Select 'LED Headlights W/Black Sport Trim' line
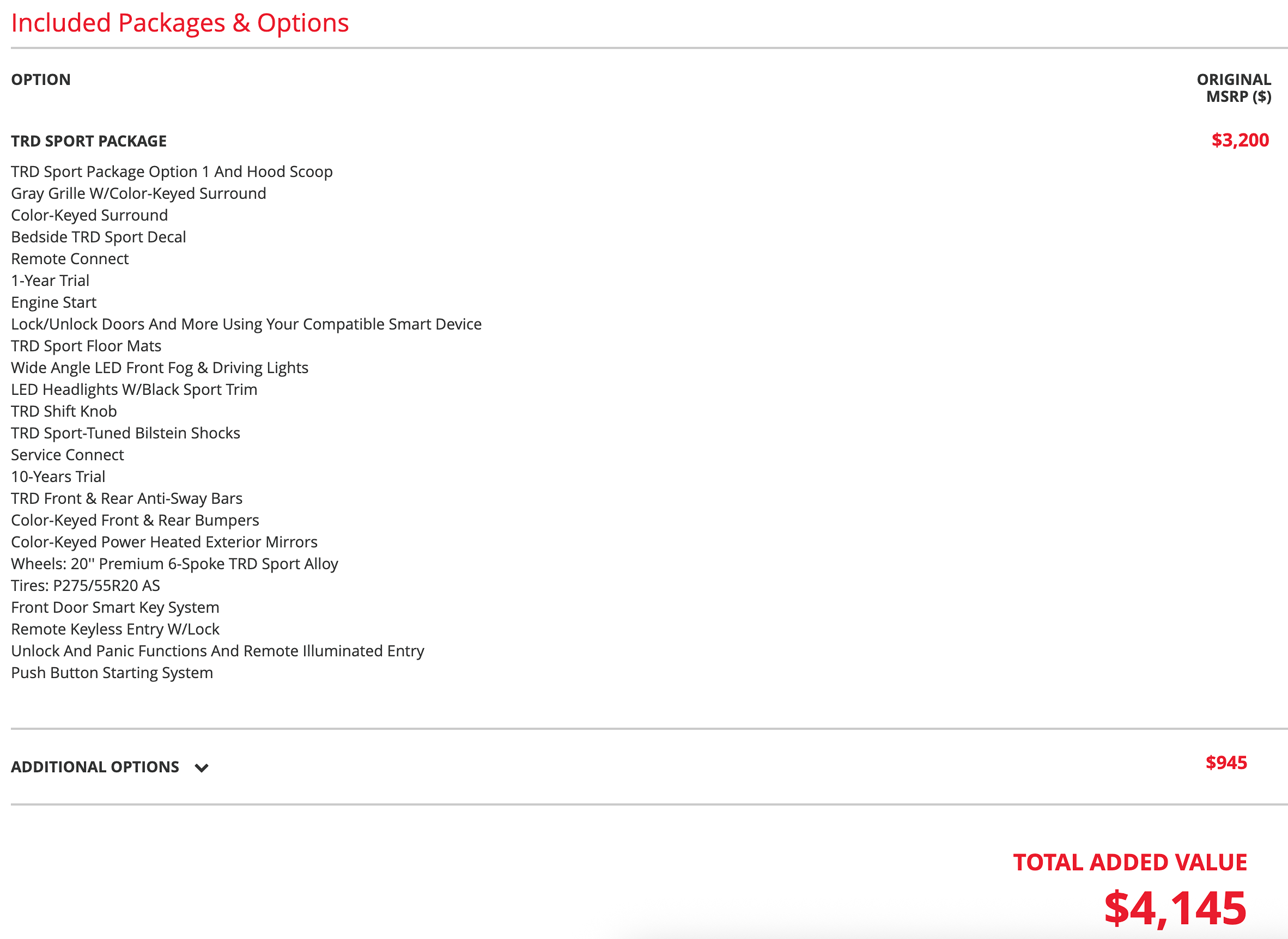The image size is (1288, 939). (x=134, y=389)
